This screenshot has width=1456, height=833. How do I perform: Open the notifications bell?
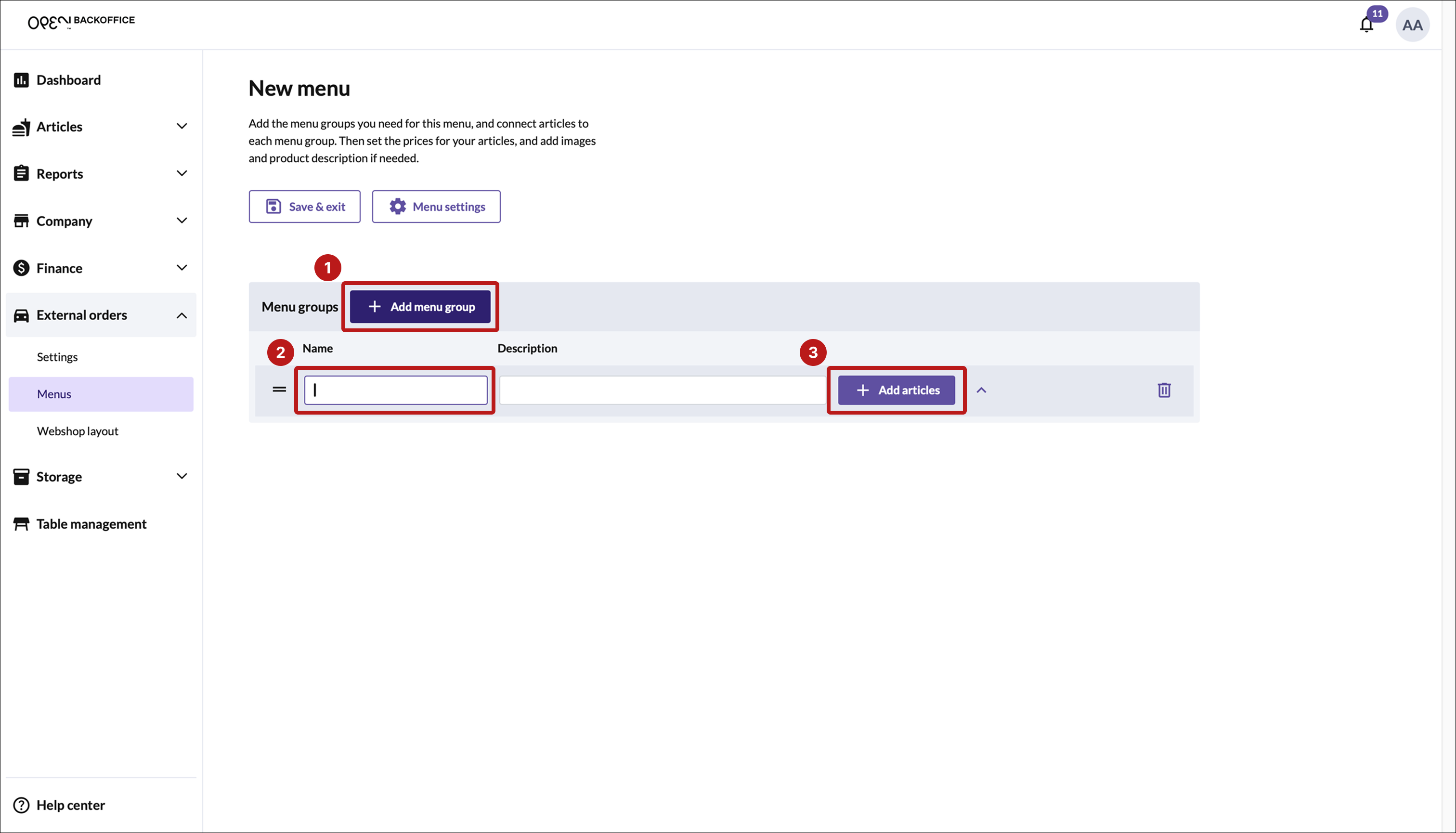(x=1366, y=25)
